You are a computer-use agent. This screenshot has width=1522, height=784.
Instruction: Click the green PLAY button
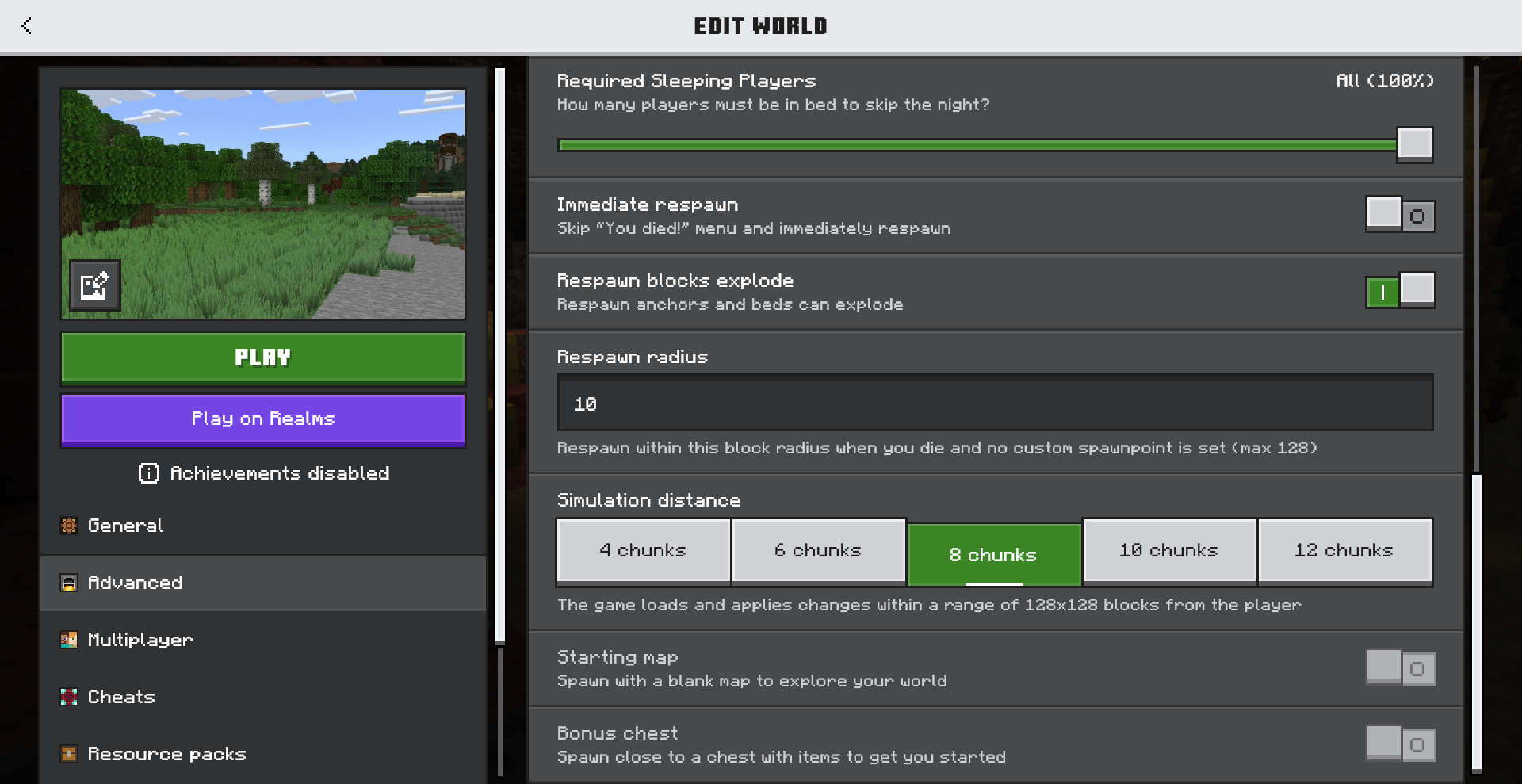(263, 358)
